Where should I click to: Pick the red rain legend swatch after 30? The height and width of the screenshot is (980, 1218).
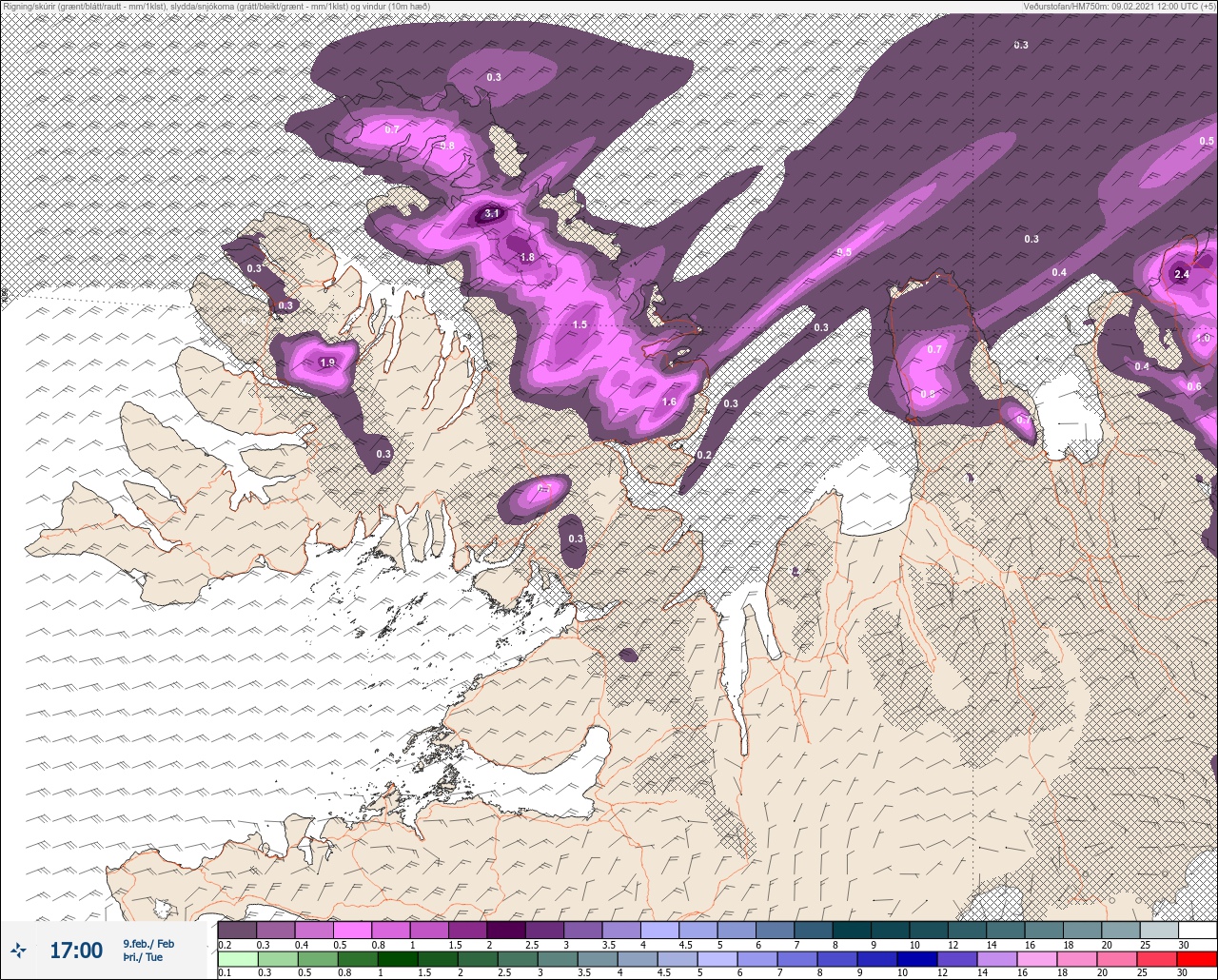point(1198,959)
